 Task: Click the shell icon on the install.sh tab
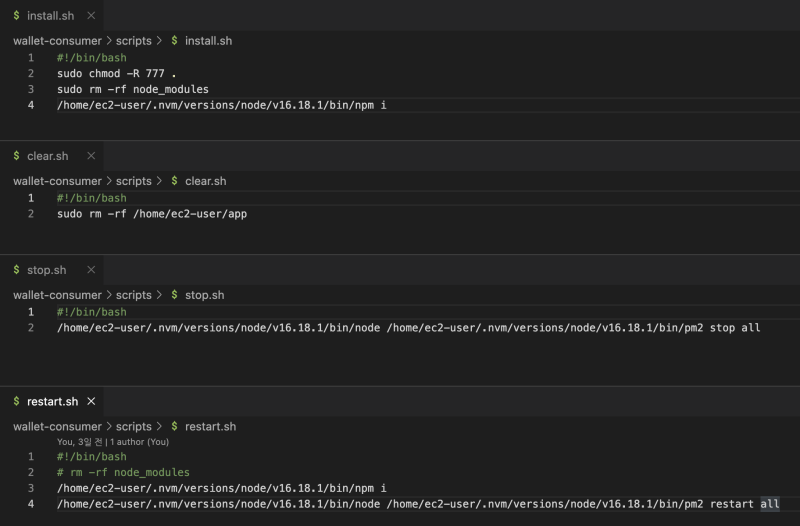coord(17,16)
